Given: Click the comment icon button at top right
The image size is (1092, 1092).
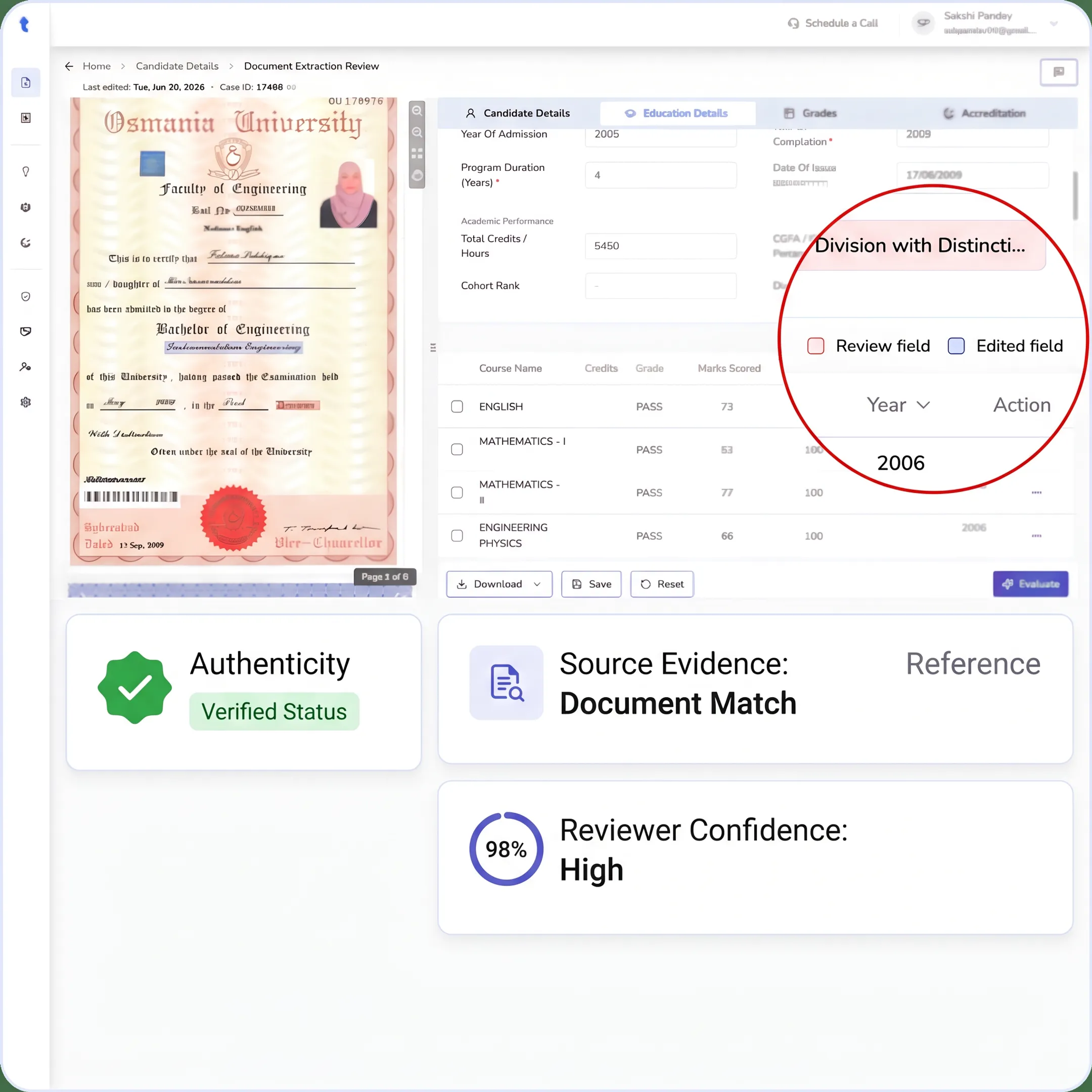Looking at the screenshot, I should tap(1059, 72).
